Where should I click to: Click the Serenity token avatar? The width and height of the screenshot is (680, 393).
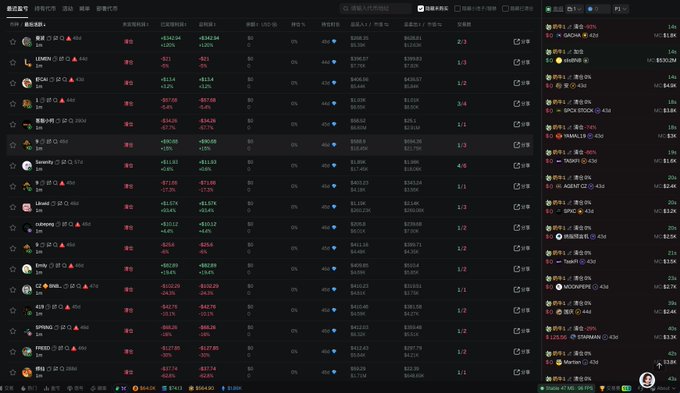point(27,166)
